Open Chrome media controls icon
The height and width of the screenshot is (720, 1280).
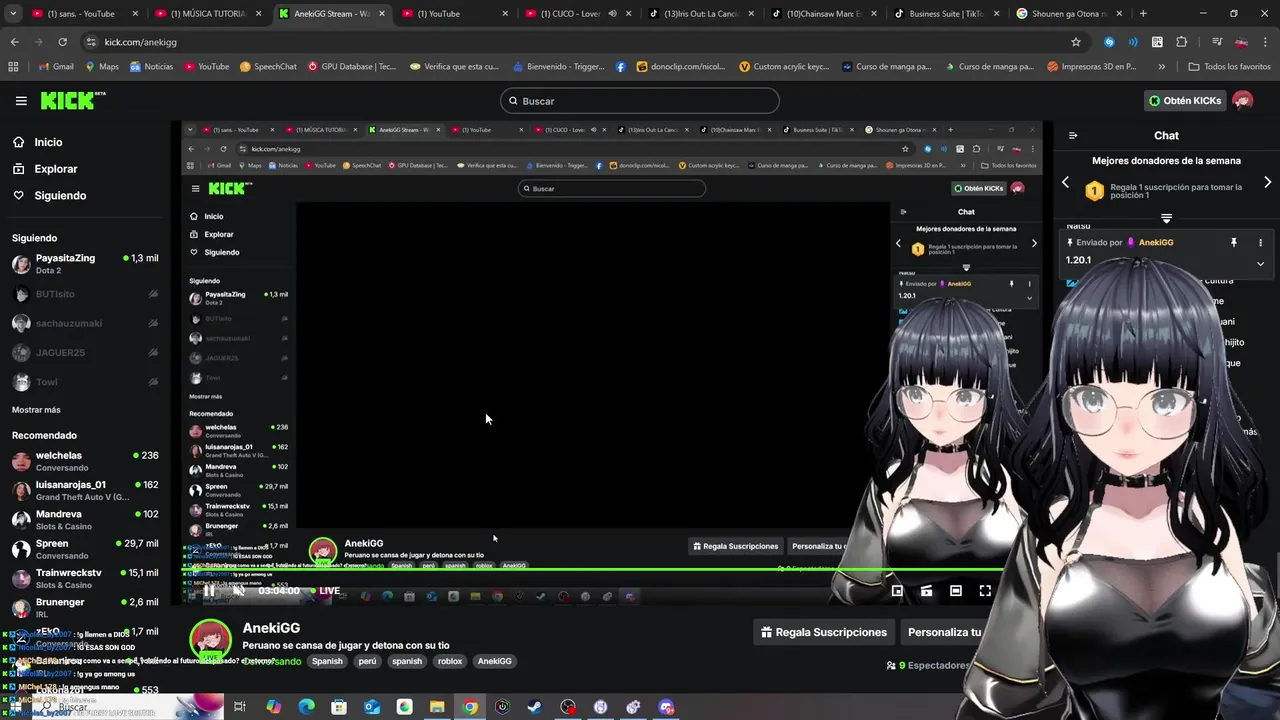point(1216,42)
